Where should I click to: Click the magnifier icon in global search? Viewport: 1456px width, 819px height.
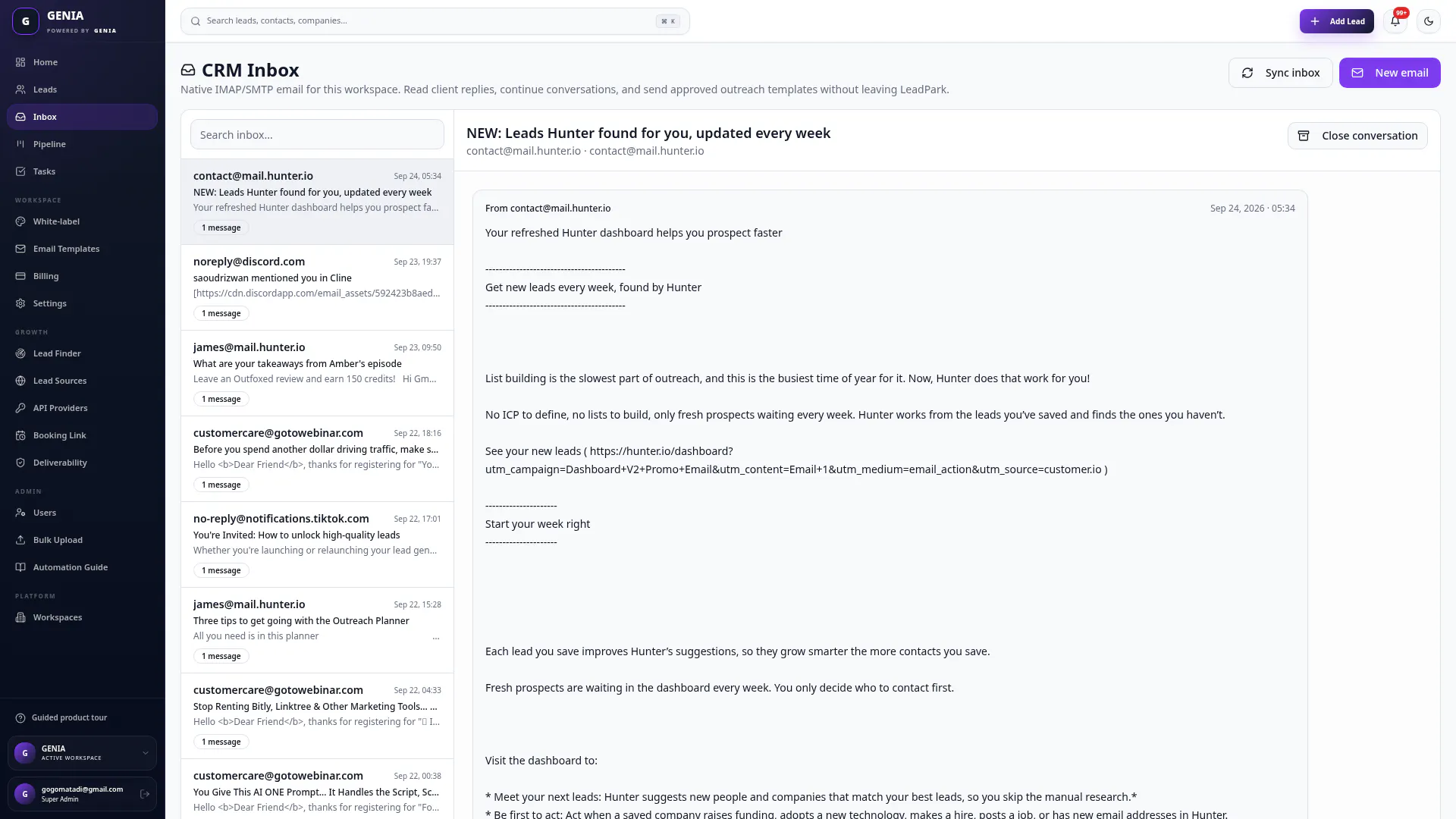pyautogui.click(x=196, y=21)
